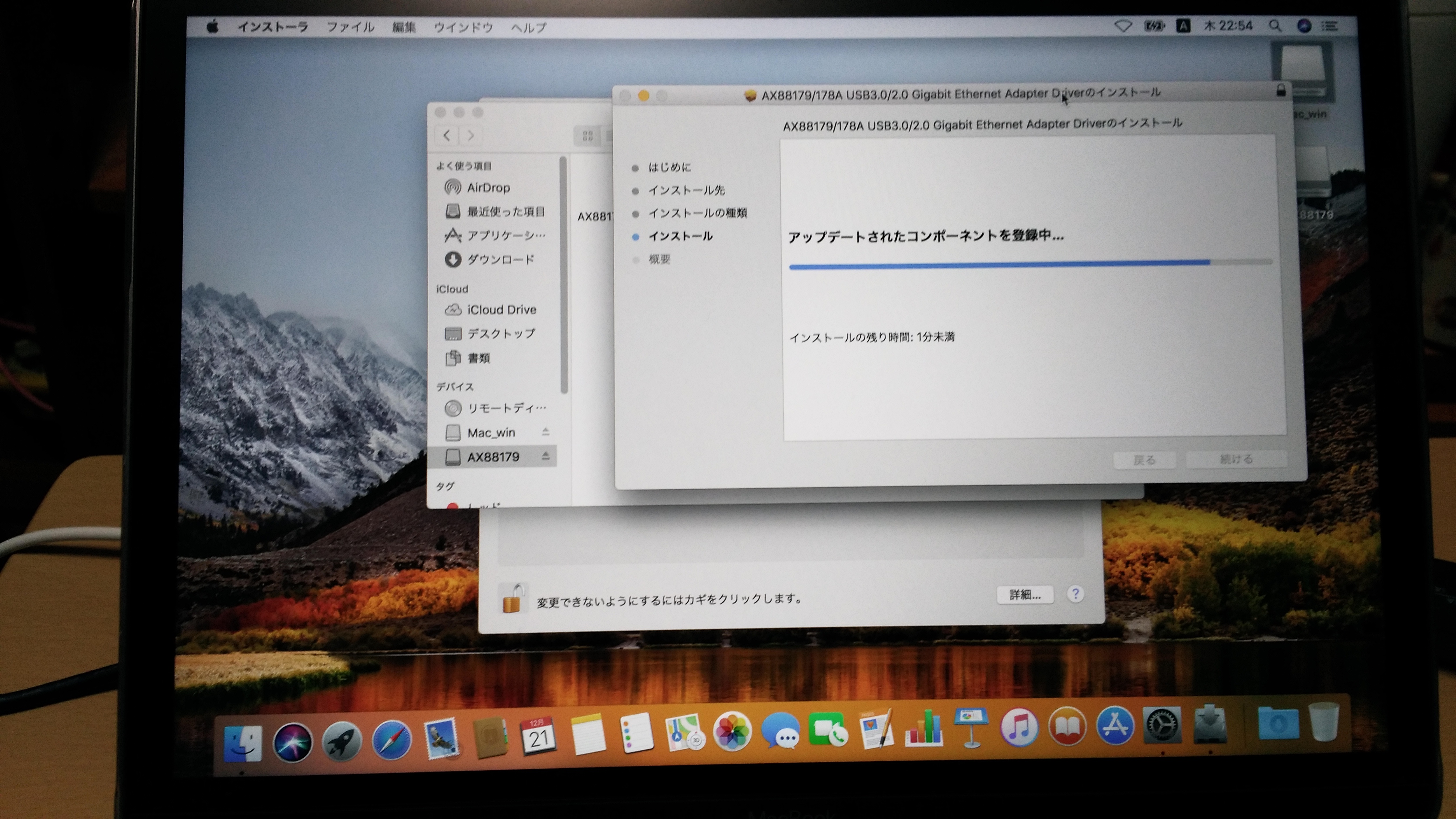Select 最近使った項目 in Finder sidebar
The width and height of the screenshot is (1456, 819).
(x=495, y=211)
